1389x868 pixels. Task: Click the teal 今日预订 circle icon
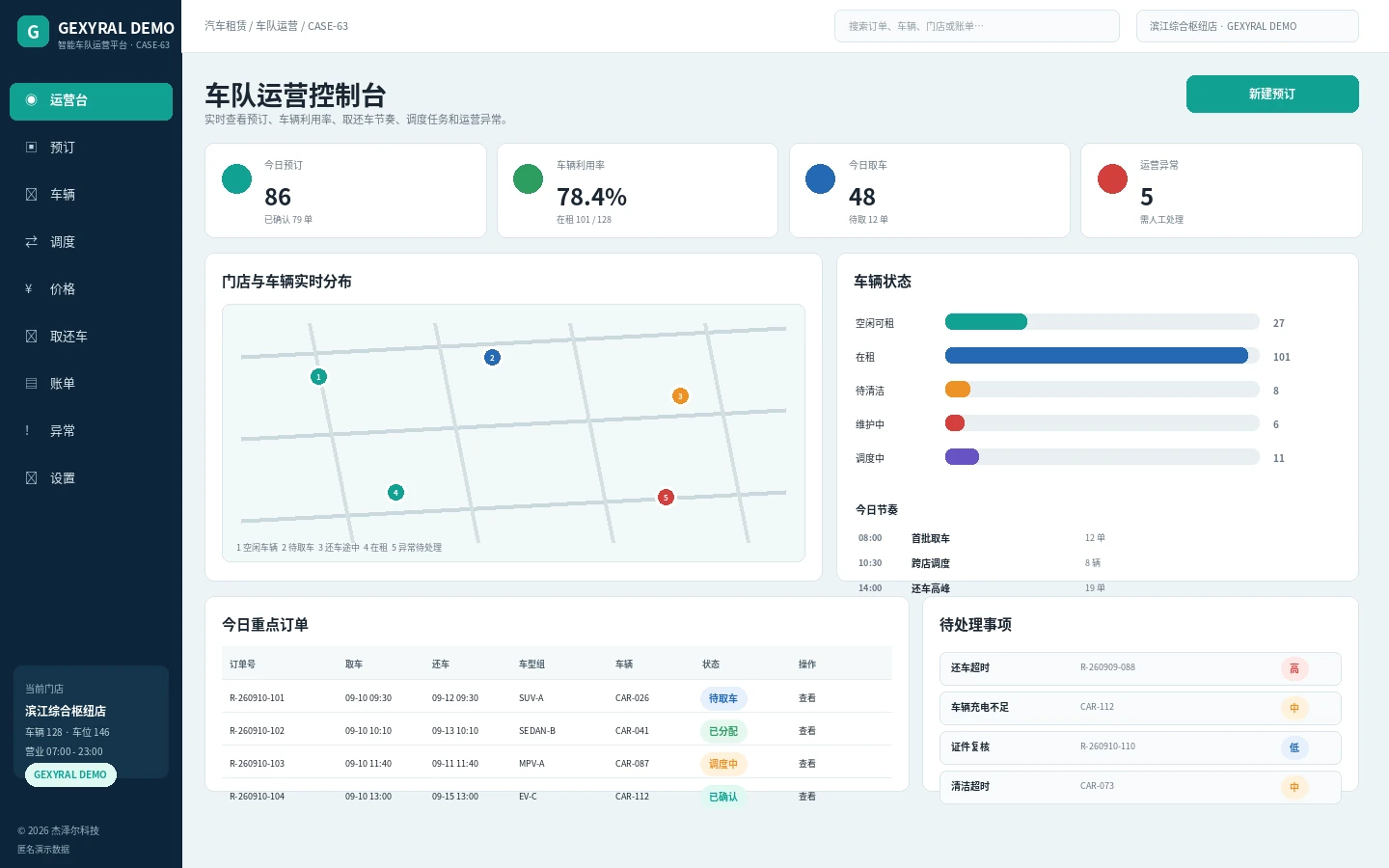tap(236, 178)
